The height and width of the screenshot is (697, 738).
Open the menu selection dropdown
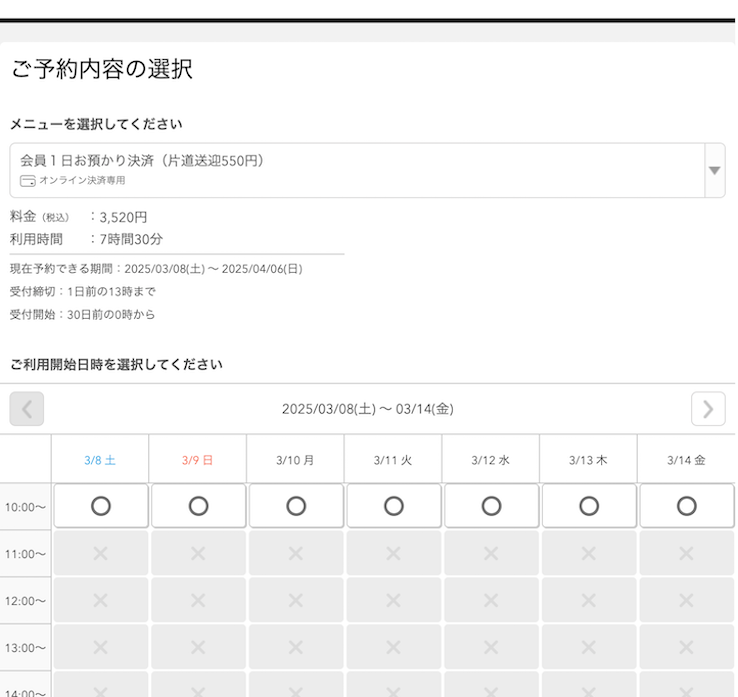367,170
